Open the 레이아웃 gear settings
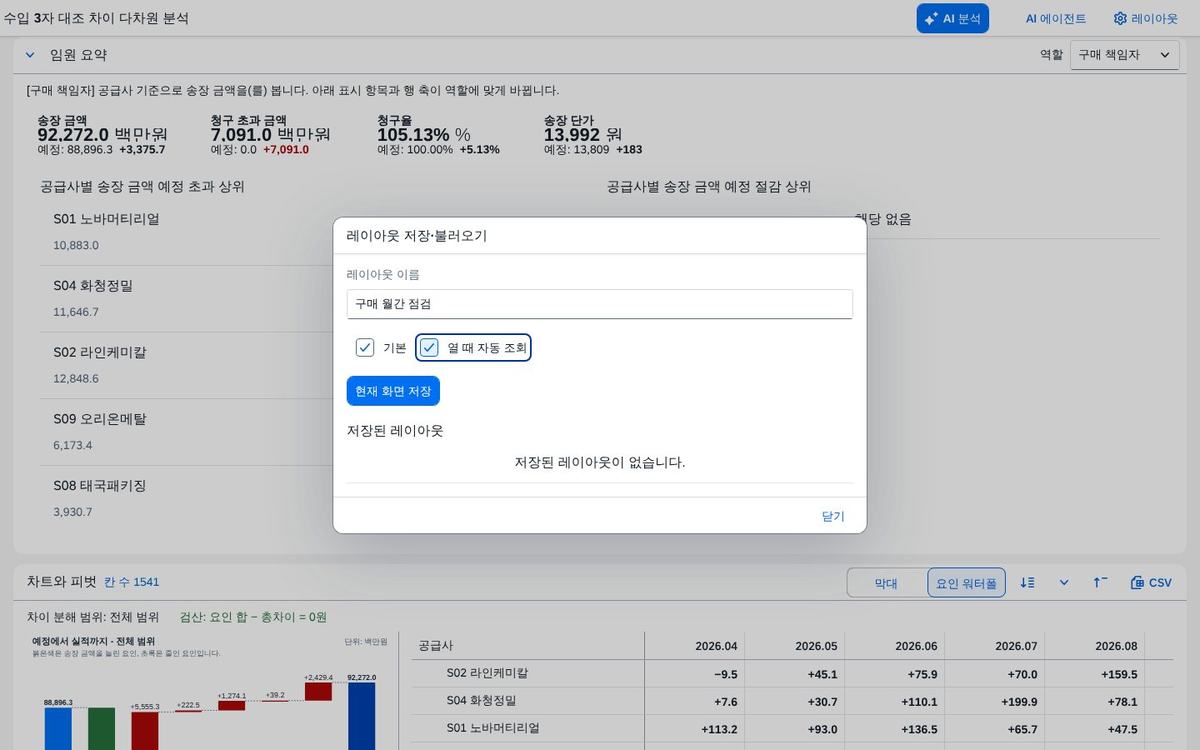Image resolution: width=1200 pixels, height=750 pixels. pyautogui.click(x=1146, y=18)
